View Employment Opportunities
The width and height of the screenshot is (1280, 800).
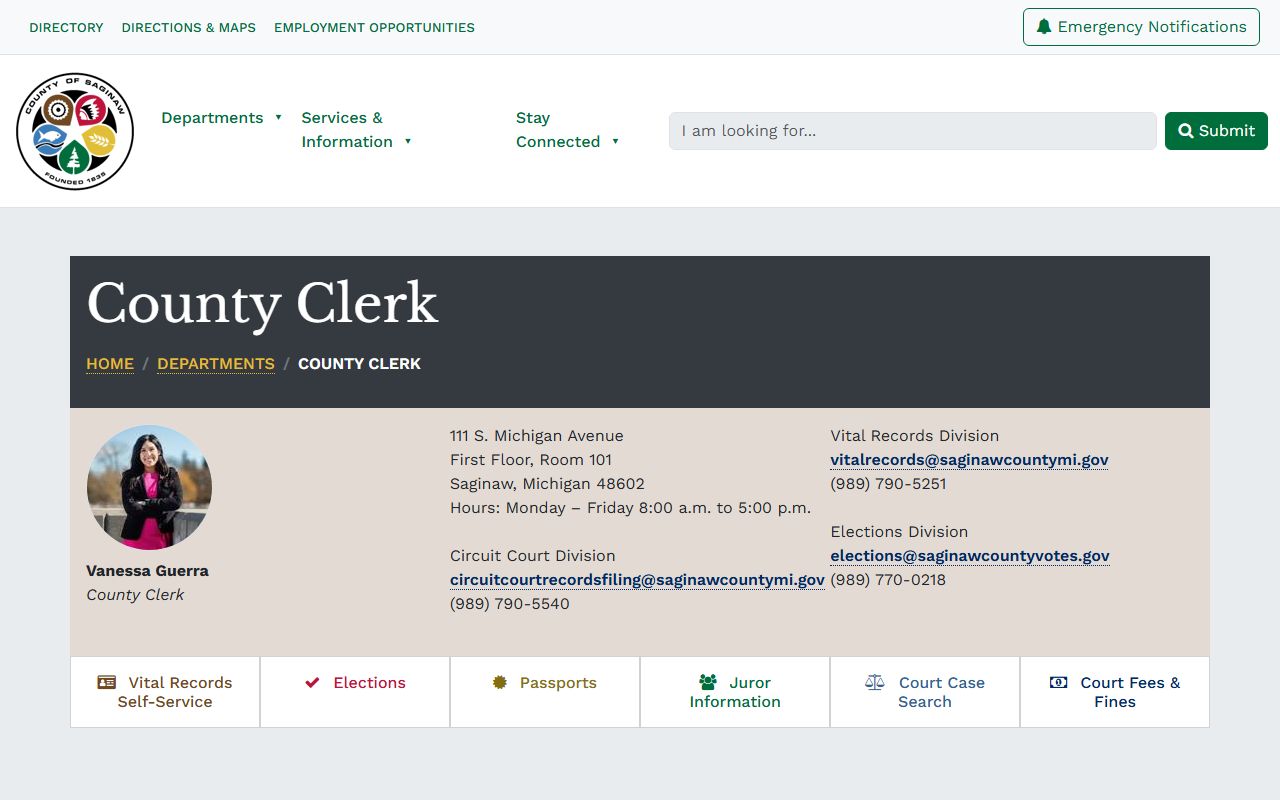[x=374, y=28]
